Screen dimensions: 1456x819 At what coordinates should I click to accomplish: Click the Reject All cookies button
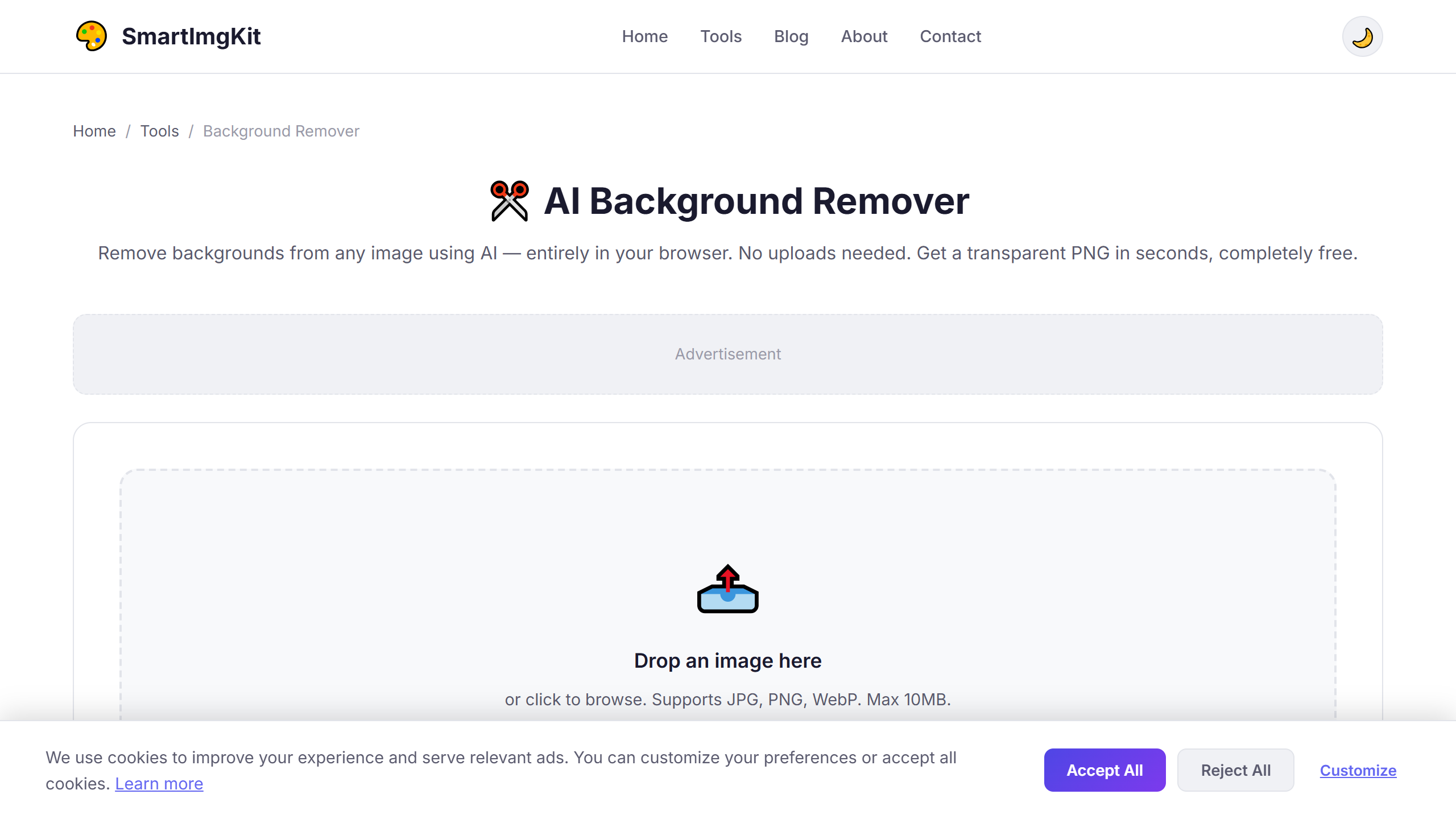[1235, 770]
